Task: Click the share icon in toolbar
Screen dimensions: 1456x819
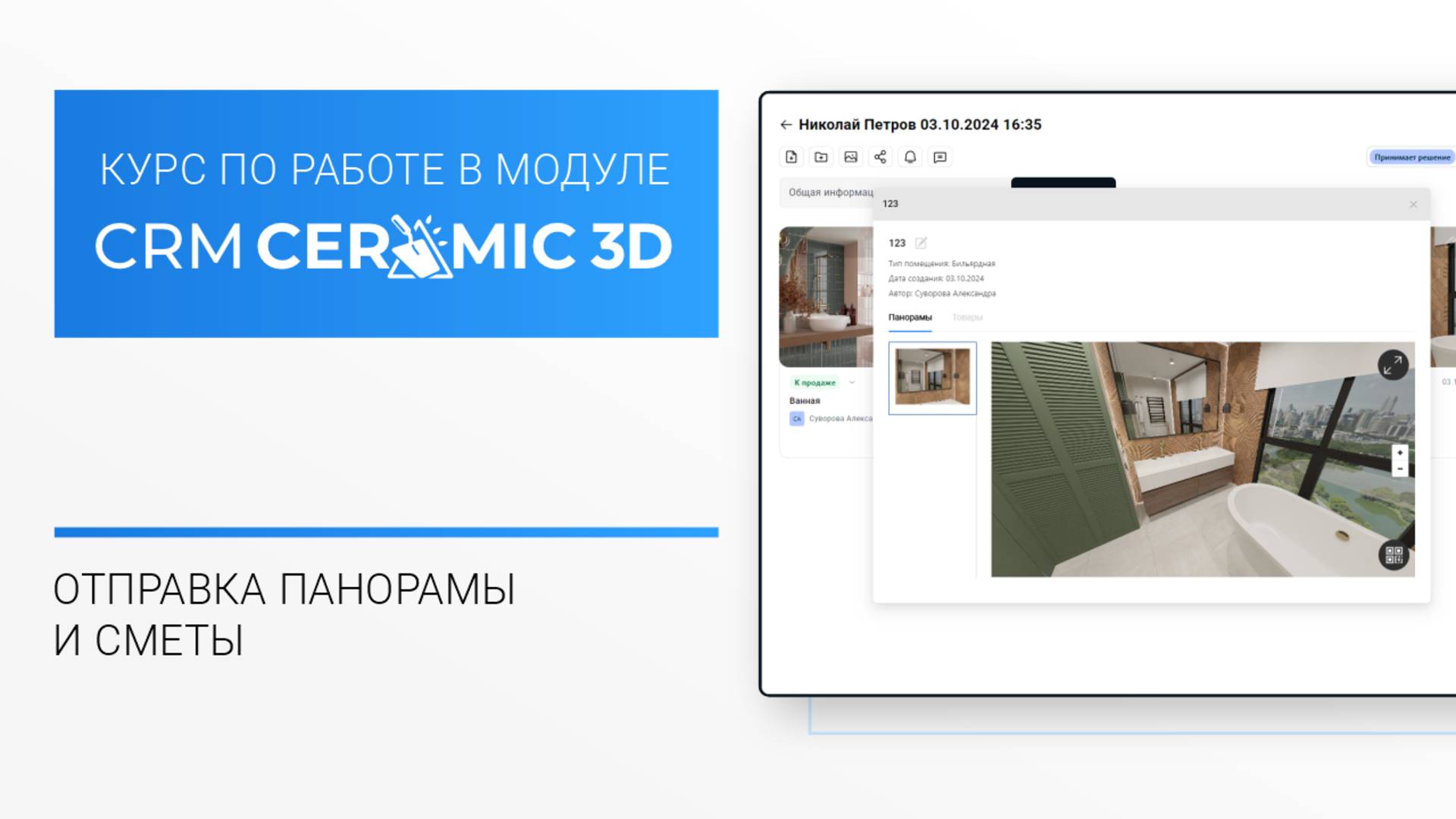Action: pyautogui.click(x=880, y=157)
